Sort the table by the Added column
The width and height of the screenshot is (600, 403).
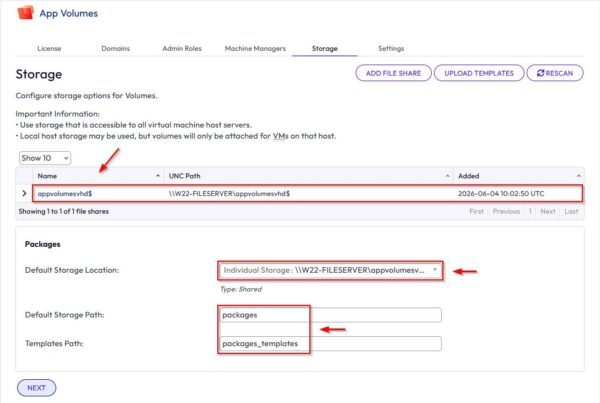point(519,176)
